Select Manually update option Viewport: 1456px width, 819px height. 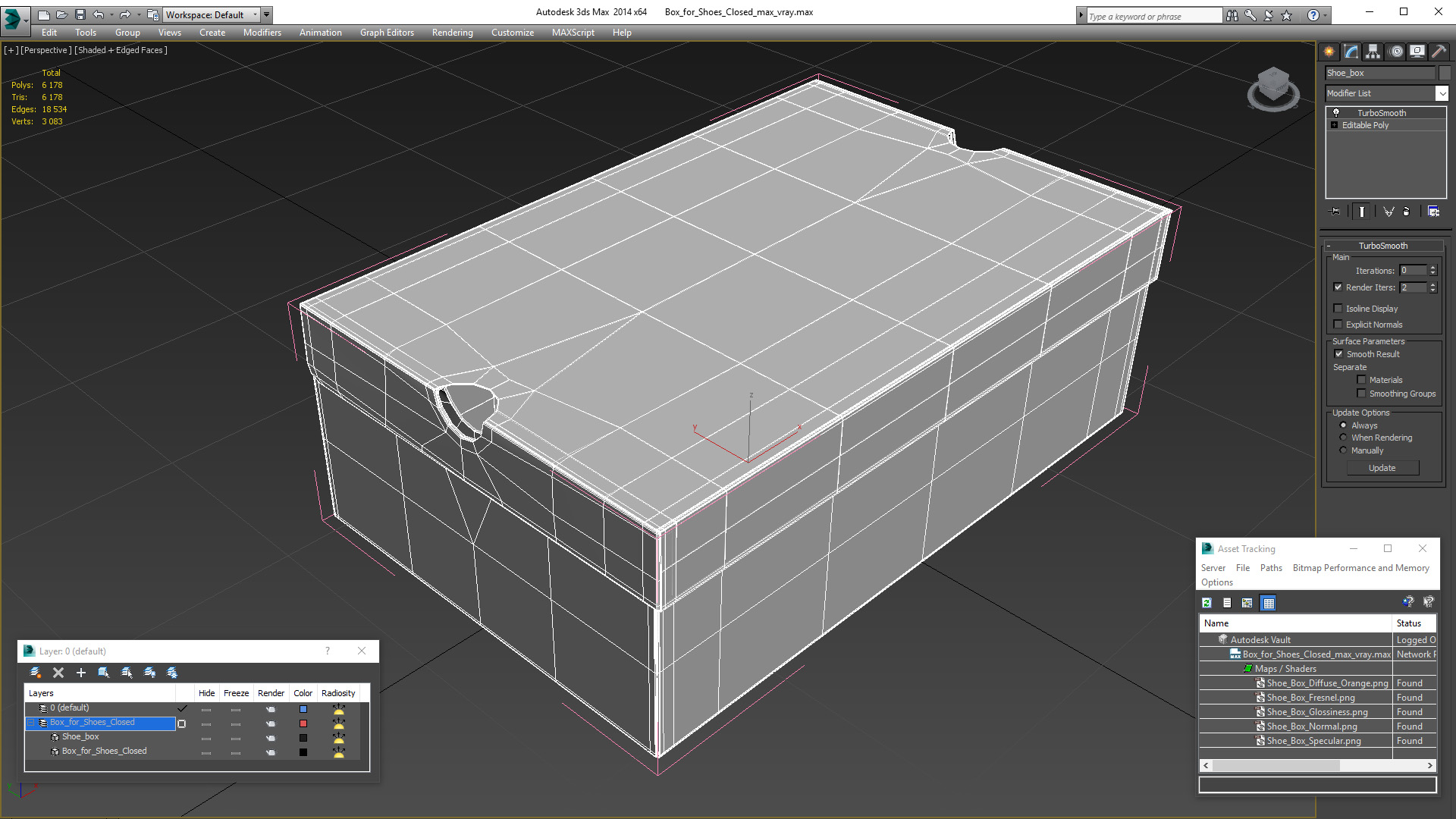click(1343, 450)
